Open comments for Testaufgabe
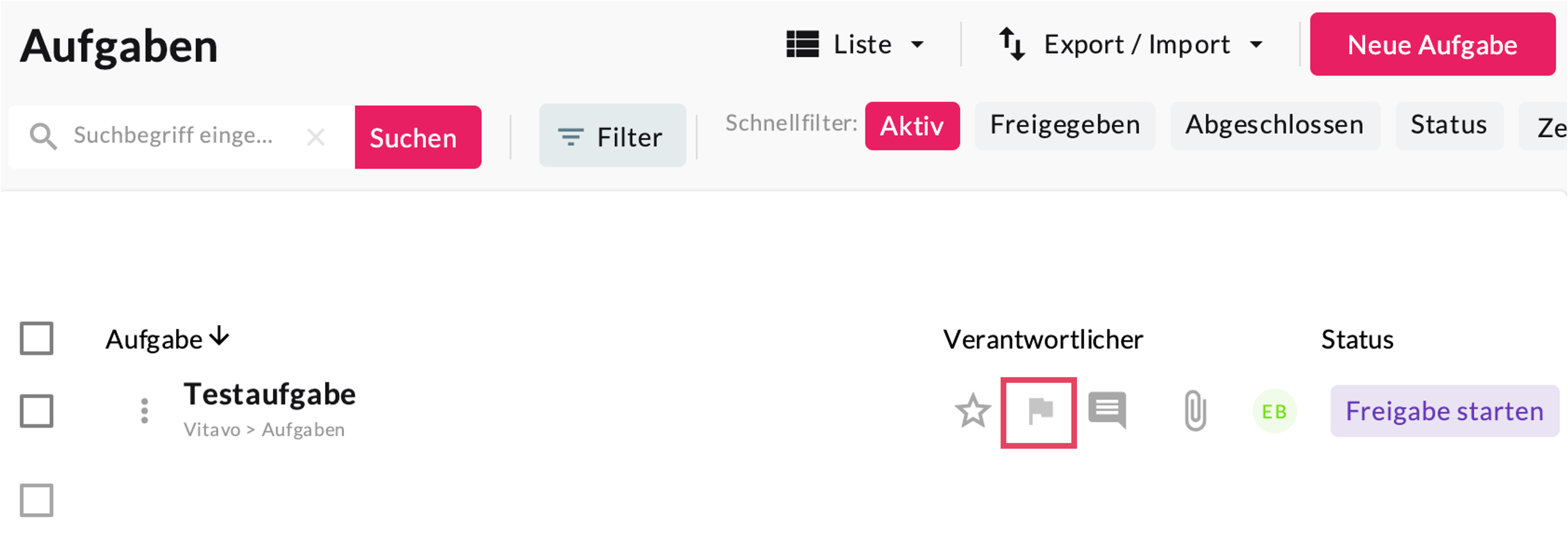 [1106, 410]
